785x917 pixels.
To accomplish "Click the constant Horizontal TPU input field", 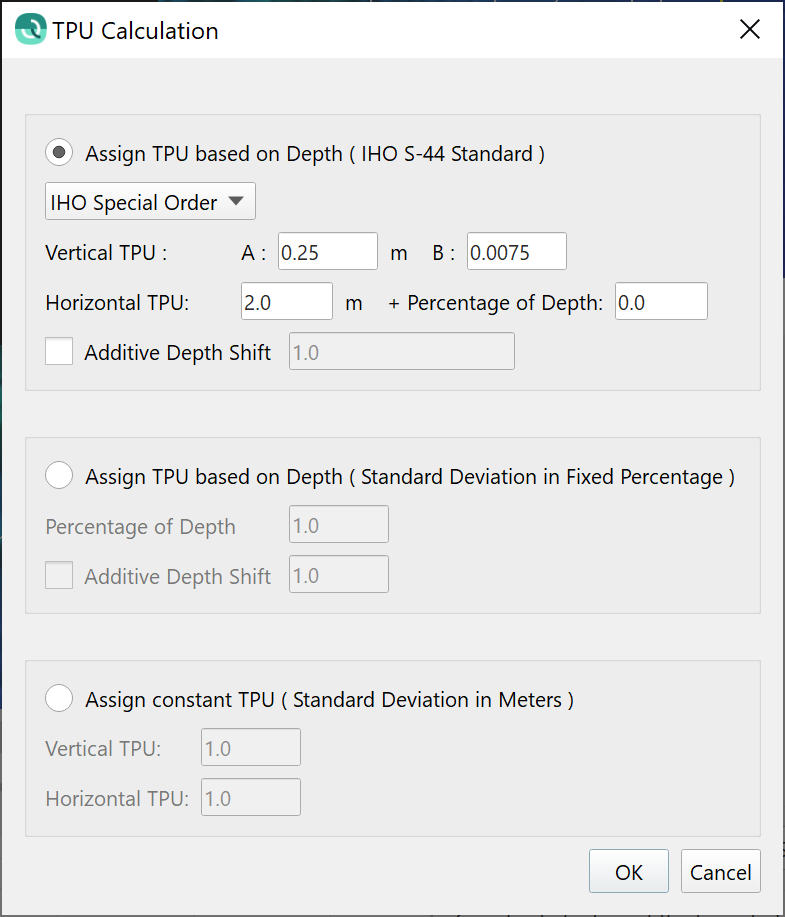I will point(250,798).
